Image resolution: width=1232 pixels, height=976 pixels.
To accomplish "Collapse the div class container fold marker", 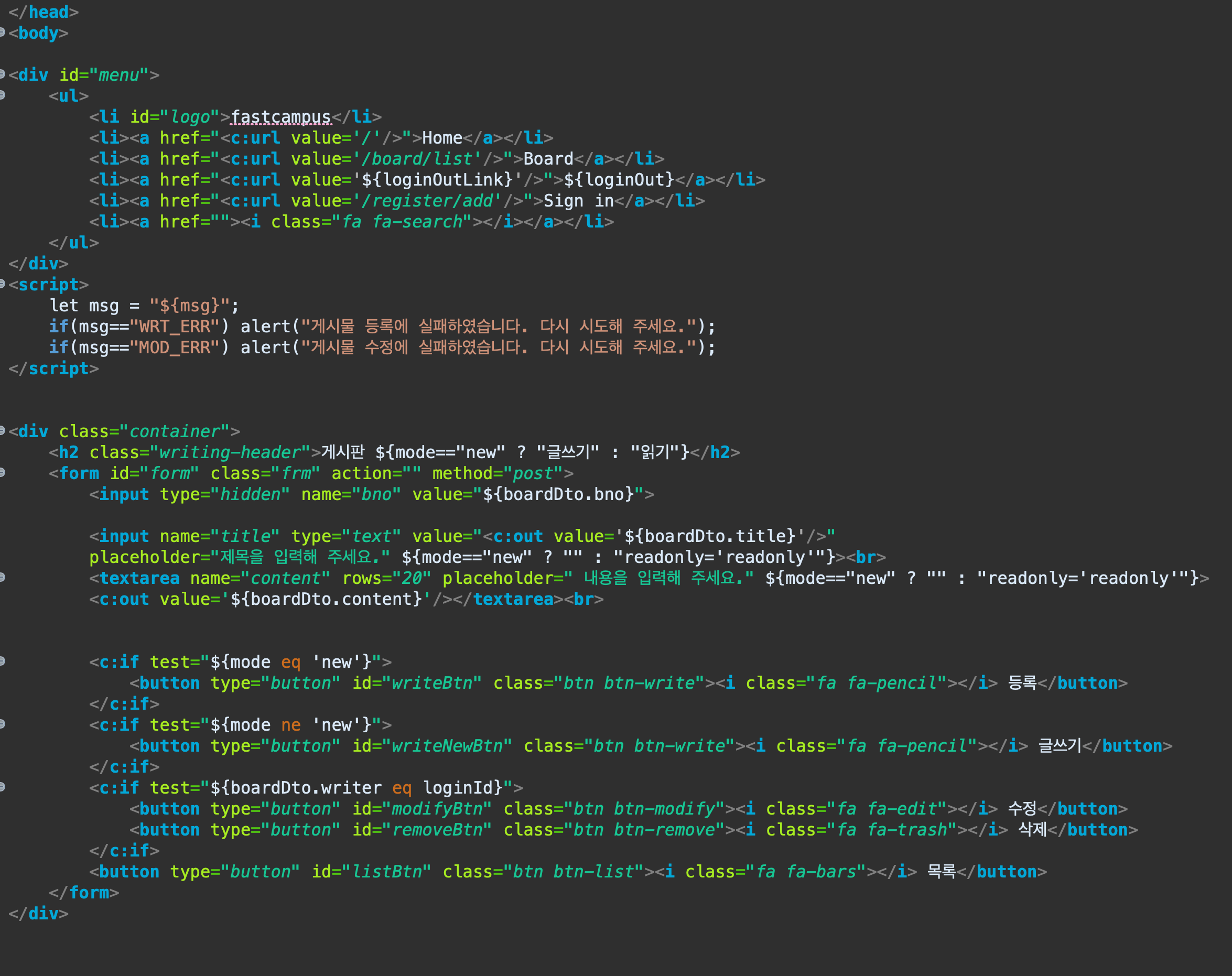I will 2,430.
